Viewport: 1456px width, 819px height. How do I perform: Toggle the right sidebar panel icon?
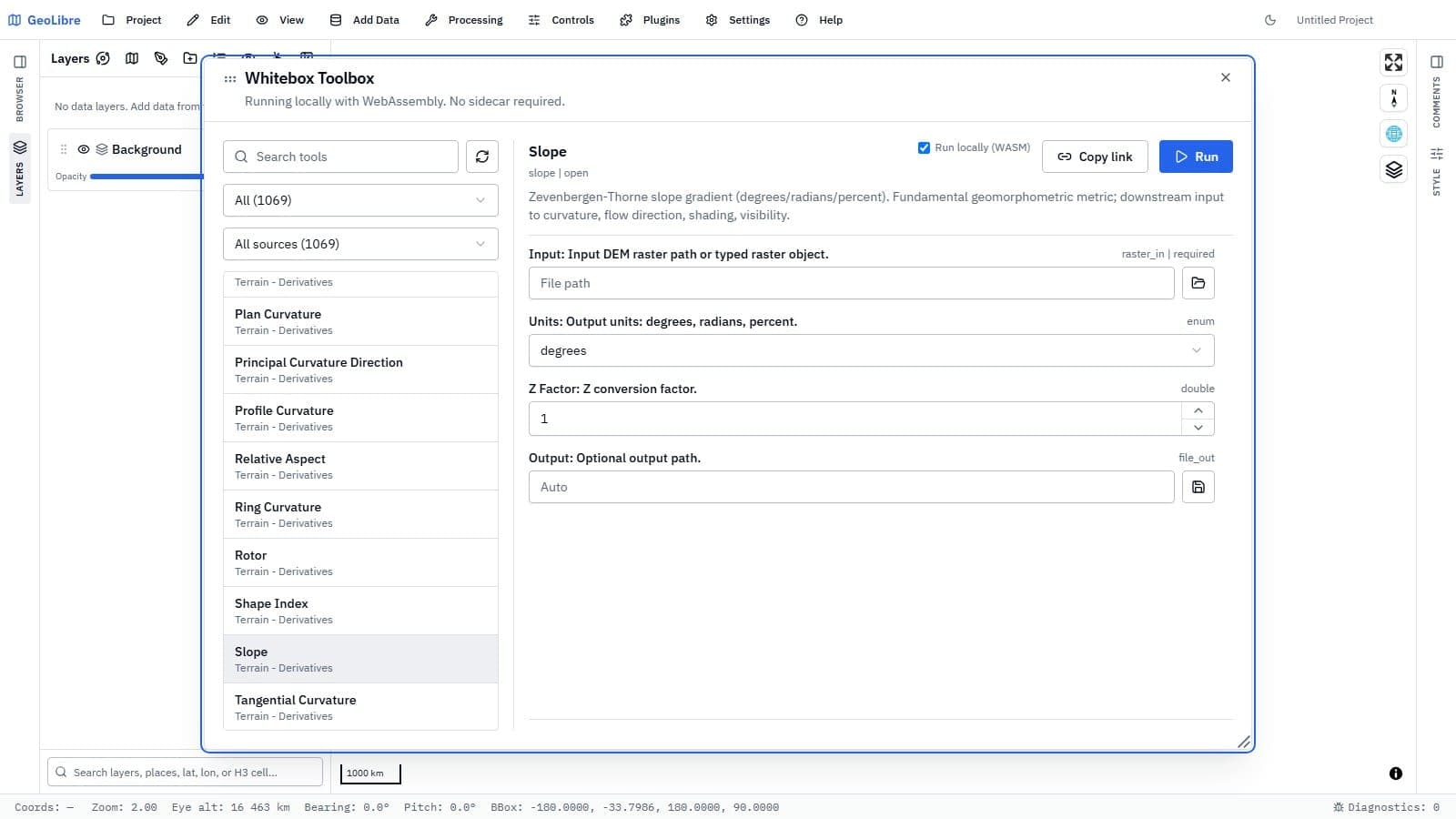[1437, 62]
